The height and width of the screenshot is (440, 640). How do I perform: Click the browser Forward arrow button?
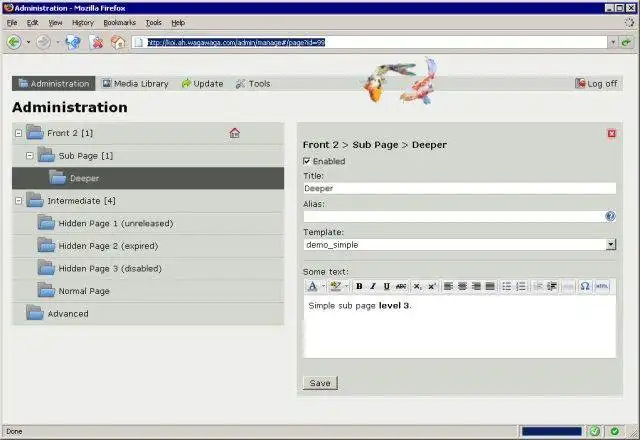click(43, 42)
